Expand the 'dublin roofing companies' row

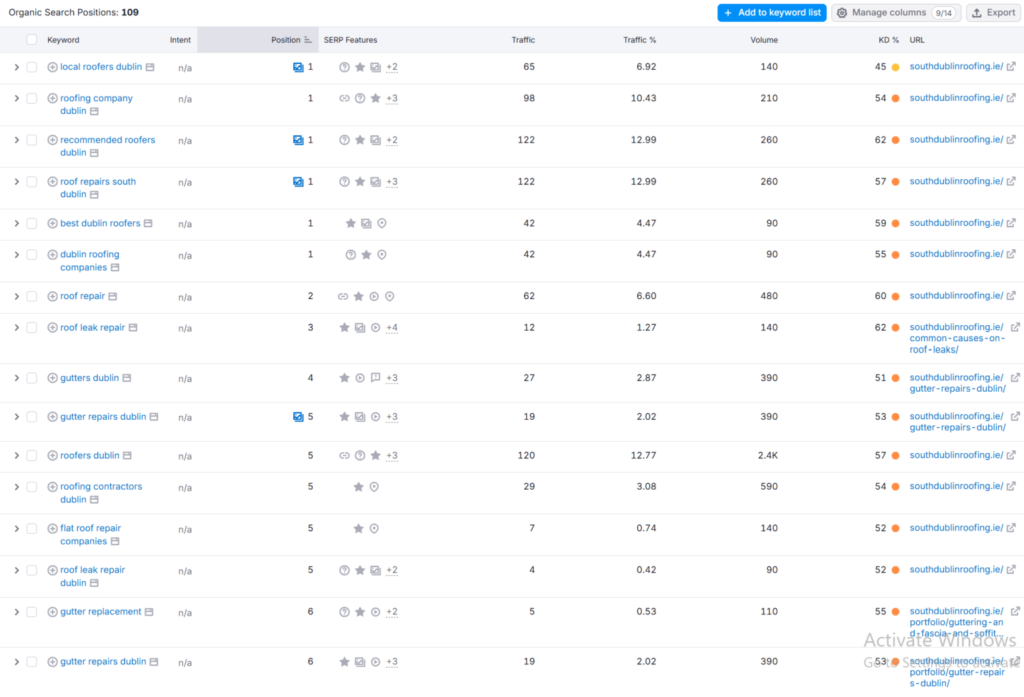[16, 255]
